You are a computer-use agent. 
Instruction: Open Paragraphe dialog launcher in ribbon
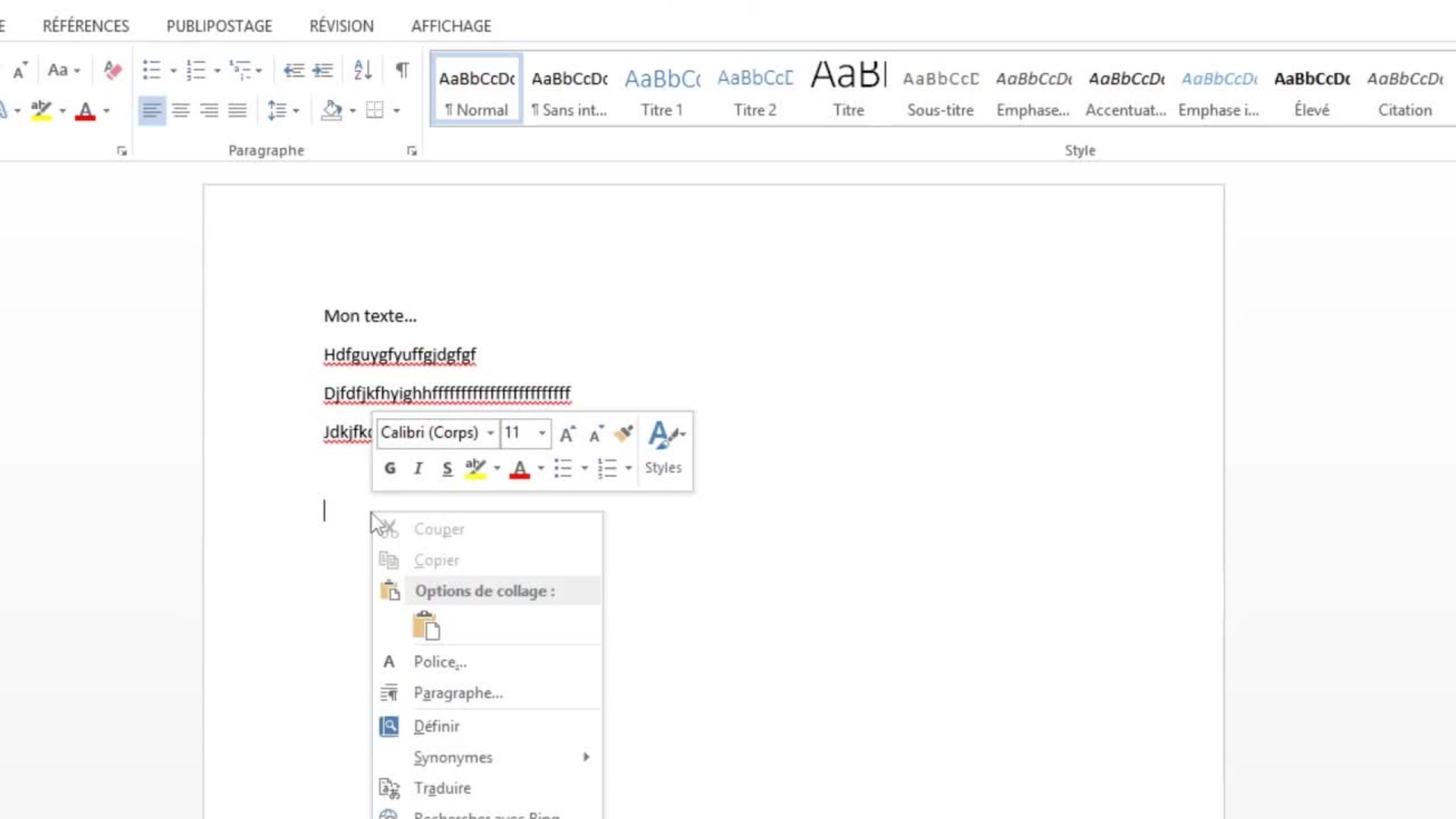pyautogui.click(x=412, y=151)
